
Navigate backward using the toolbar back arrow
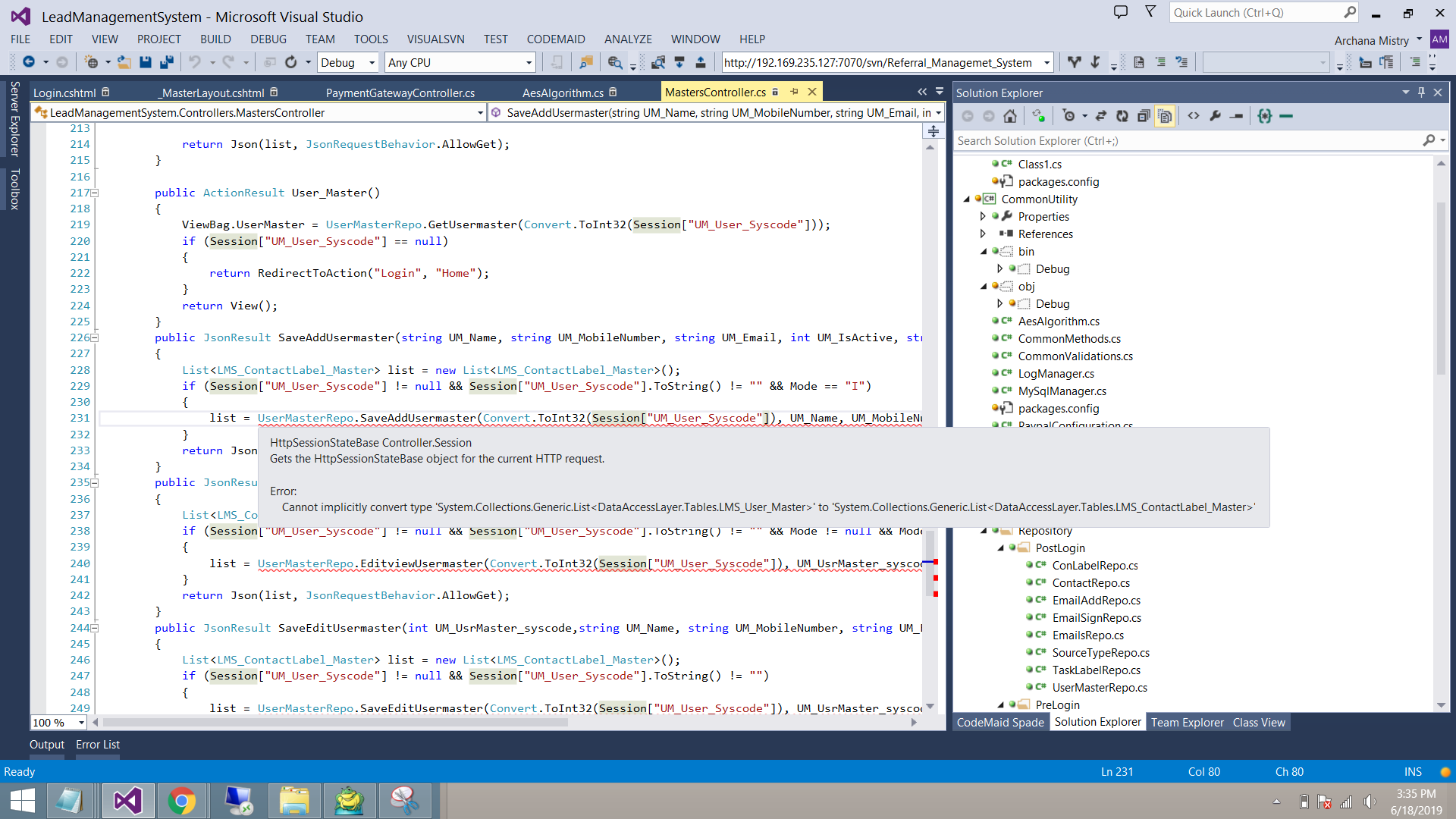pyautogui.click(x=29, y=62)
